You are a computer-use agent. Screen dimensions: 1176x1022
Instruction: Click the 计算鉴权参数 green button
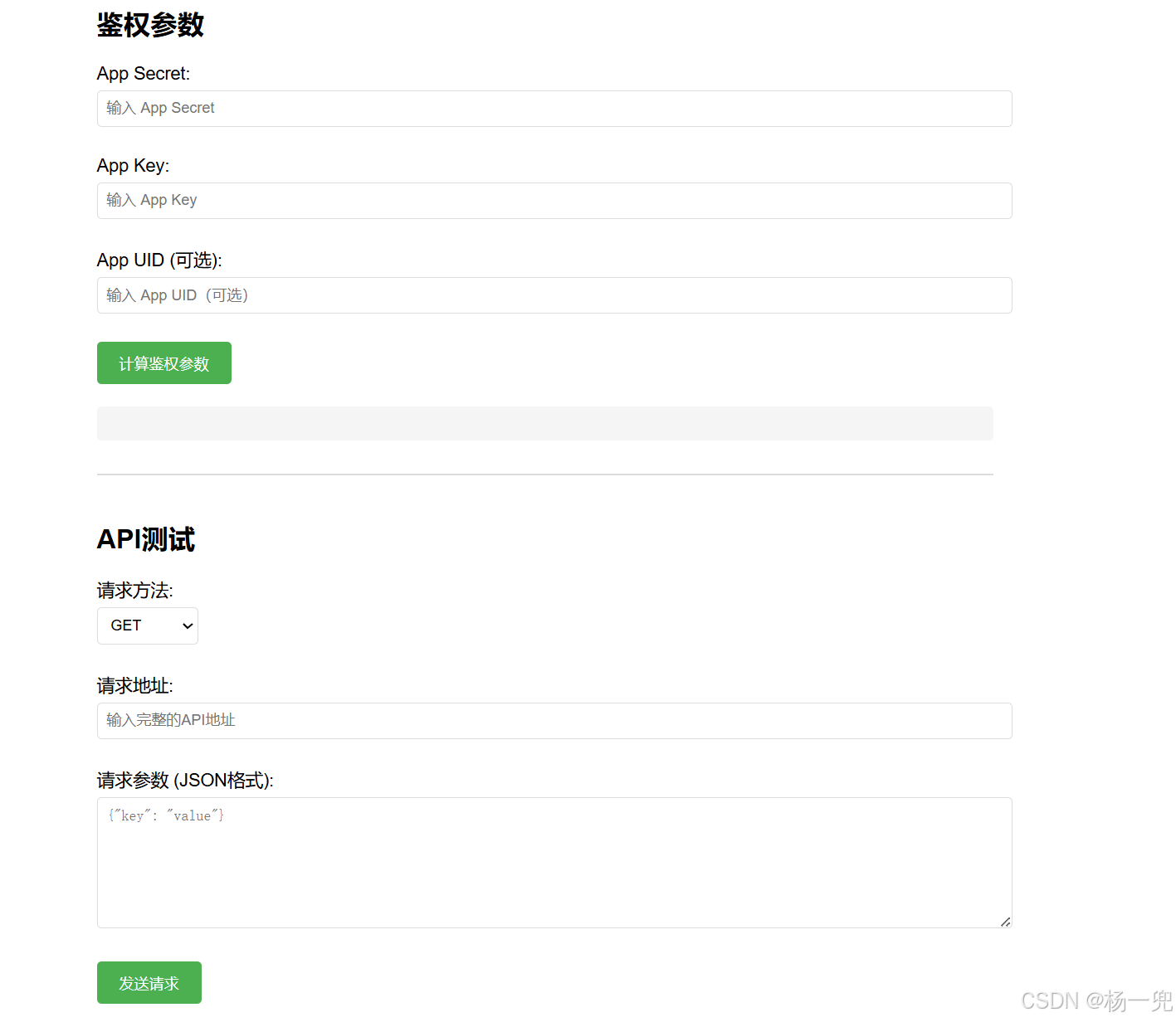163,363
